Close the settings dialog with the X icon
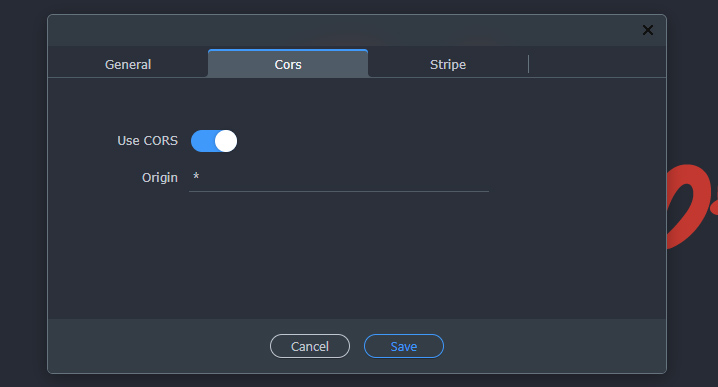 (x=647, y=30)
